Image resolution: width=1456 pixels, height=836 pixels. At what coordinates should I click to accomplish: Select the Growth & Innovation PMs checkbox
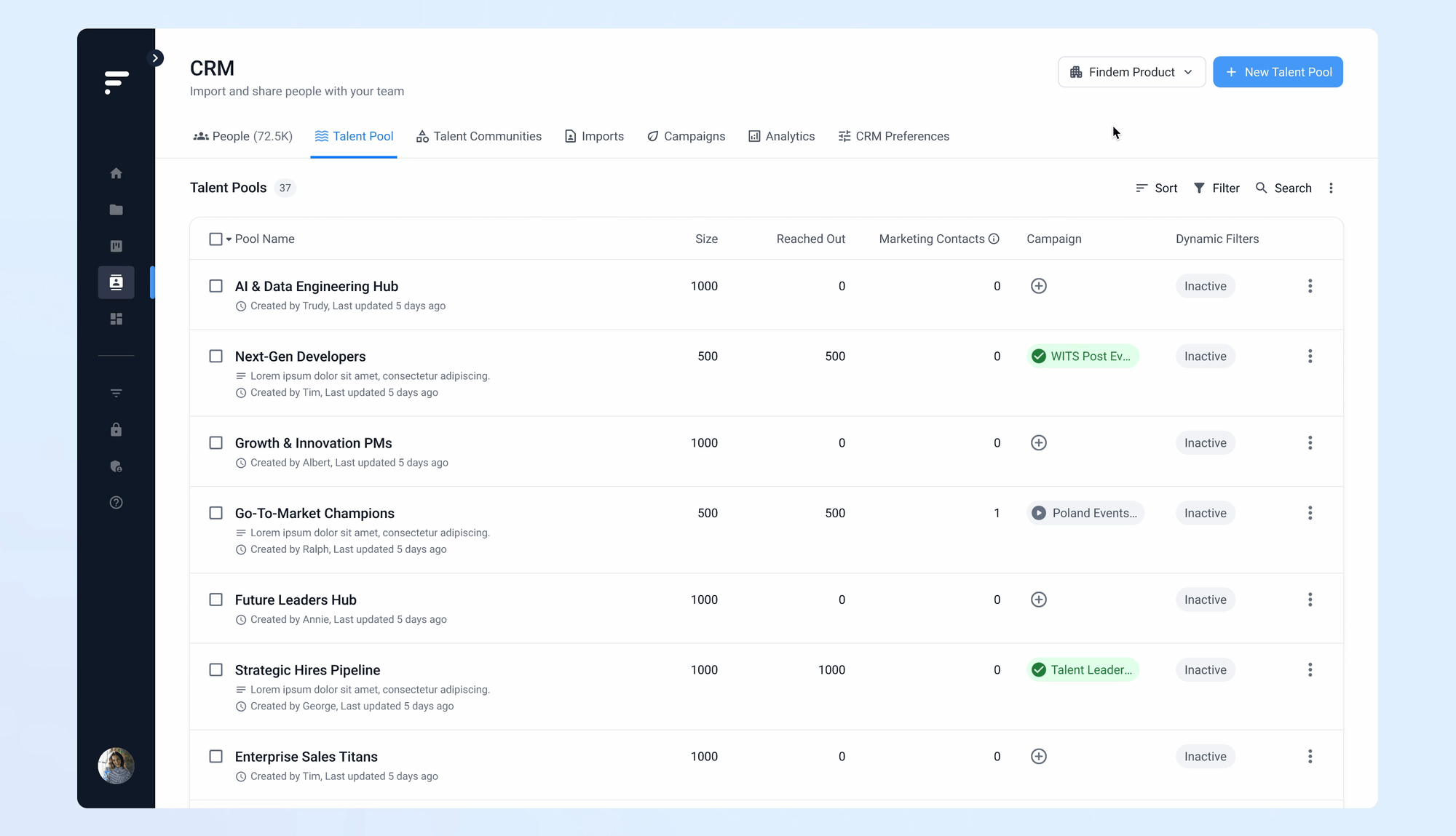click(x=215, y=443)
